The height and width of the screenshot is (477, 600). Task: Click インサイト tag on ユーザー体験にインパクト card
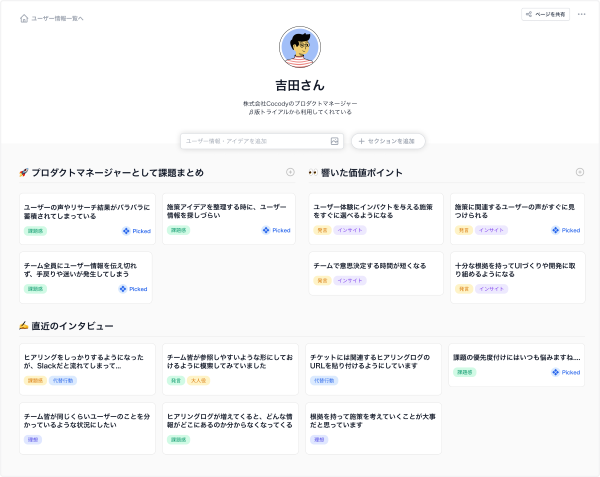pos(350,230)
